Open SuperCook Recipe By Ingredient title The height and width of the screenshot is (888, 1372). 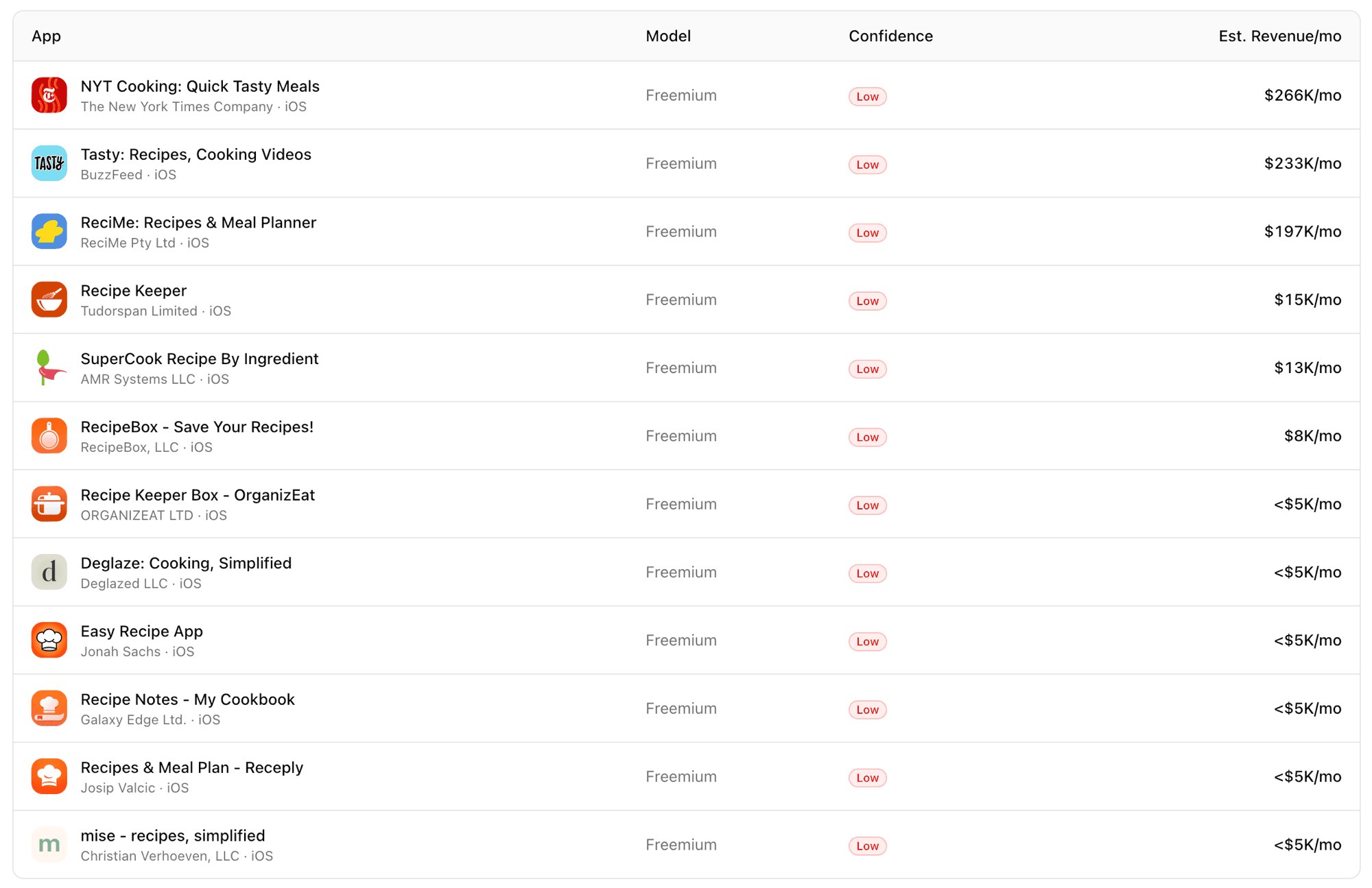tap(200, 359)
